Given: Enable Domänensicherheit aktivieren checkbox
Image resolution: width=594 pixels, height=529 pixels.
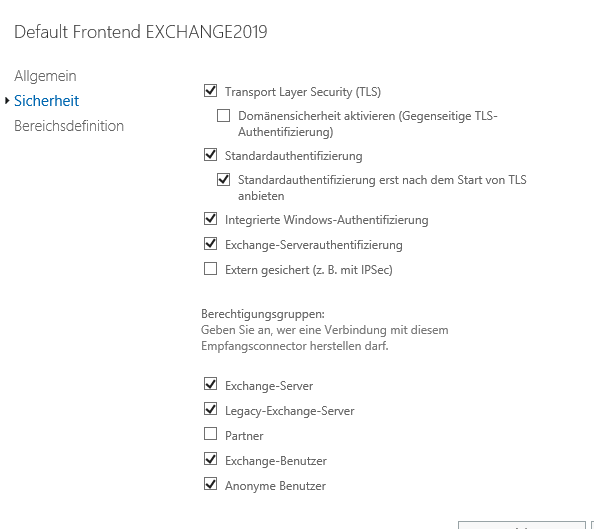Looking at the screenshot, I should click(x=224, y=115).
